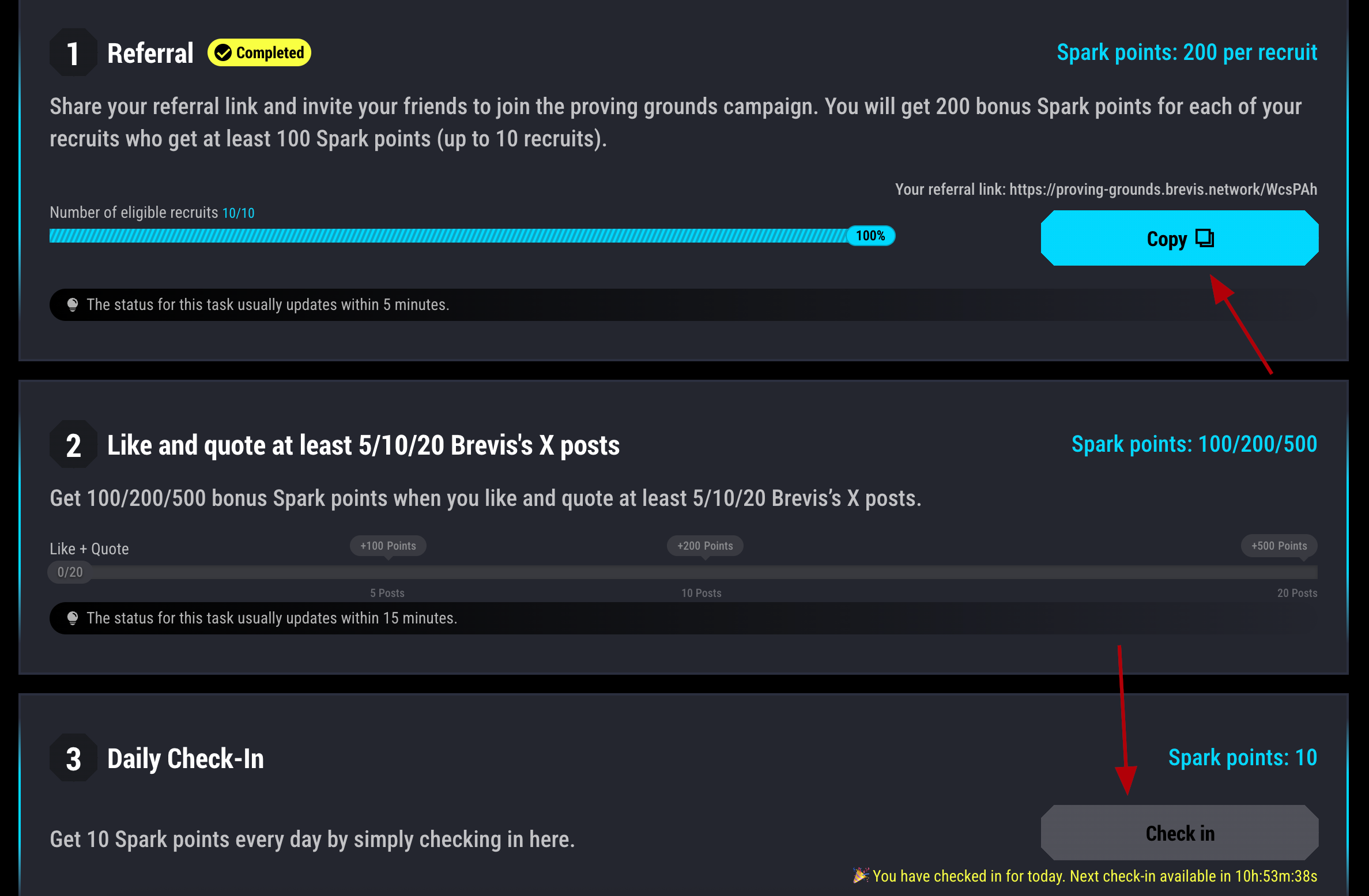This screenshot has height=896, width=1369.
Task: Click the Completed checkmark icon
Action: pos(223,53)
